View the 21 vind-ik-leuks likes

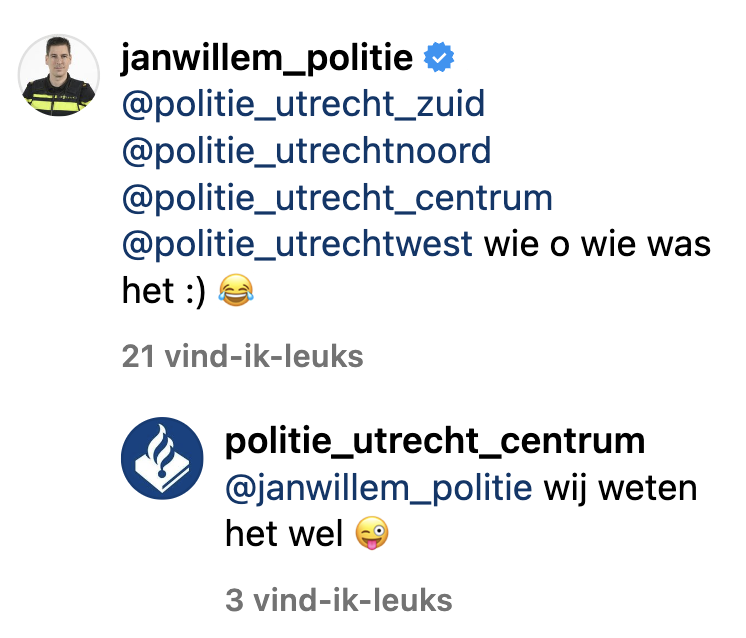point(242,356)
